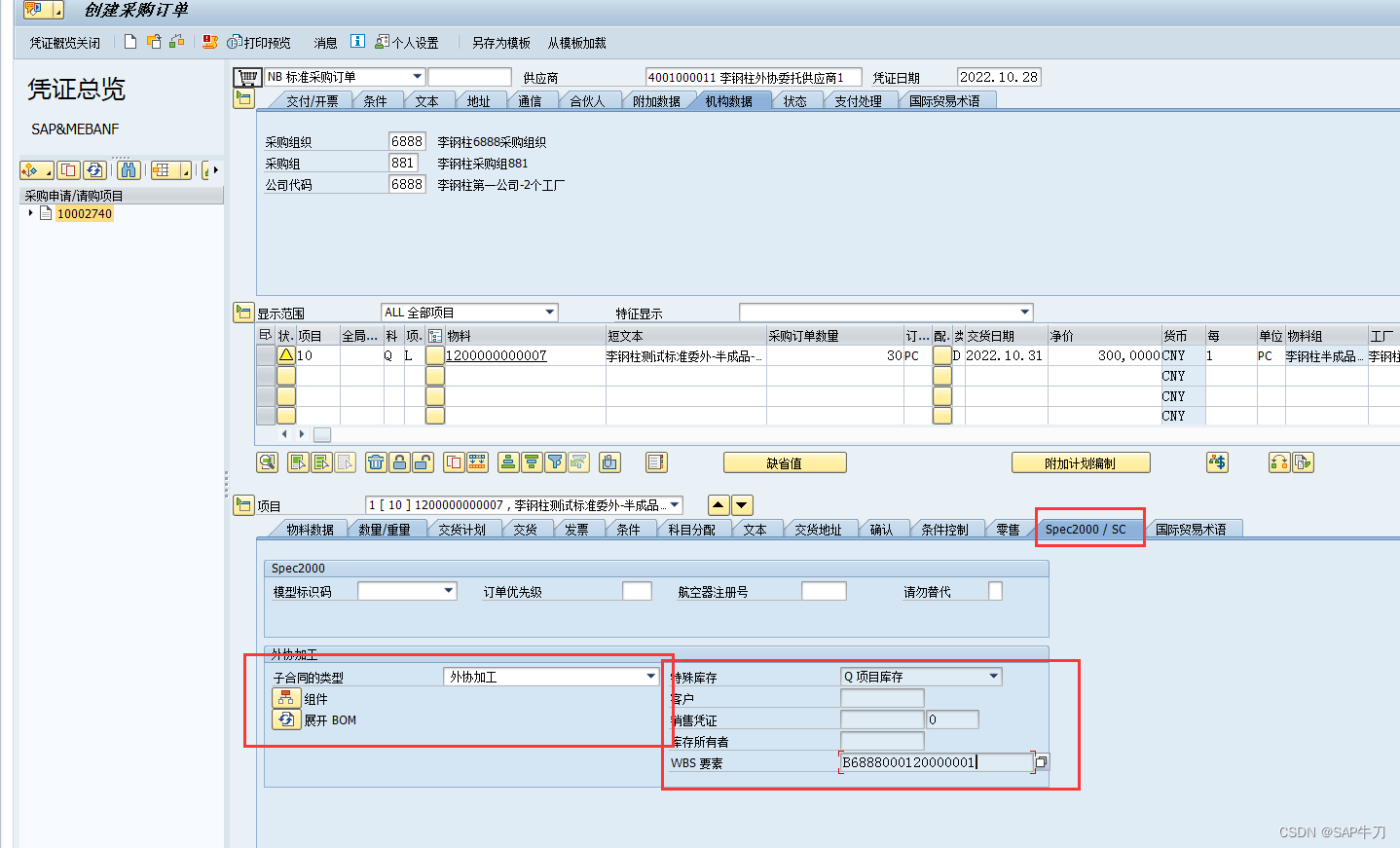Open the 交货地址 item tab
The width and height of the screenshot is (1400, 848).
pyautogui.click(x=818, y=530)
